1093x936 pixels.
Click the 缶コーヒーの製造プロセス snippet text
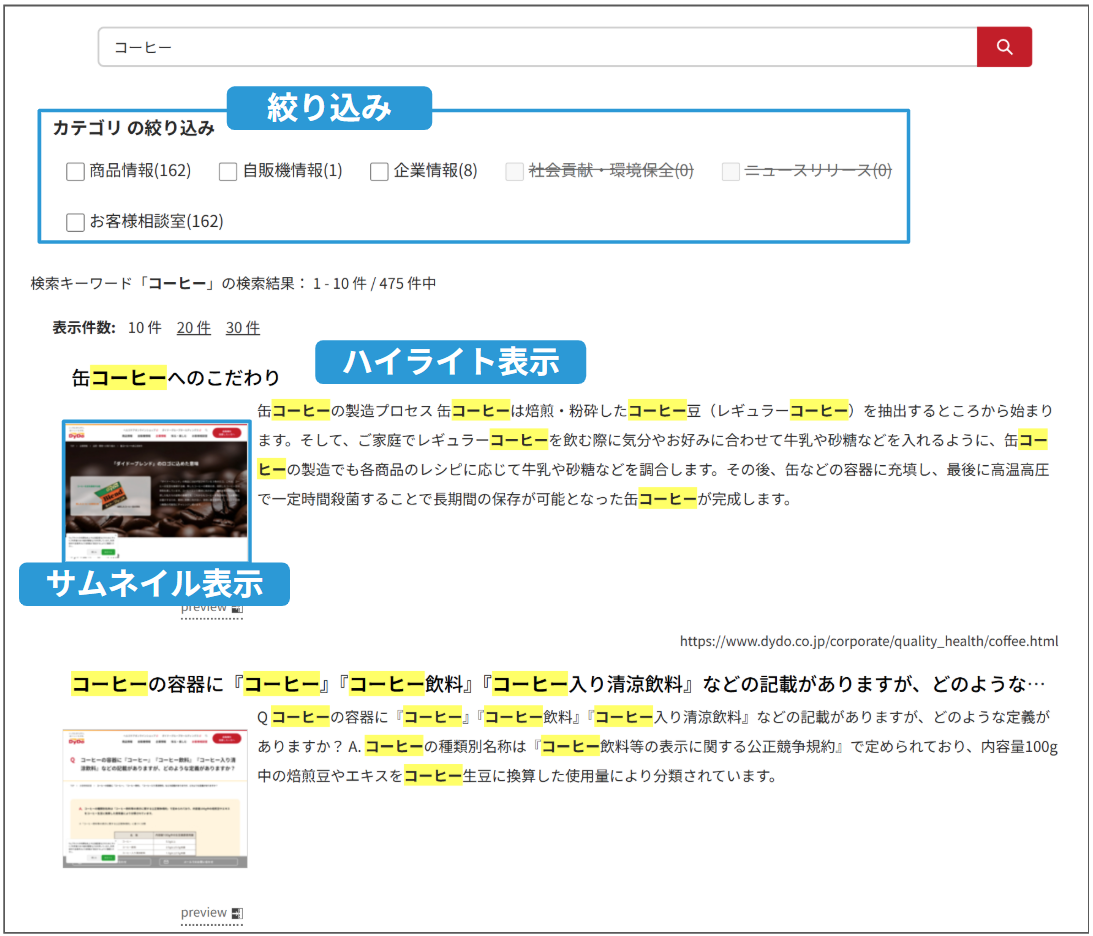coord(655,454)
